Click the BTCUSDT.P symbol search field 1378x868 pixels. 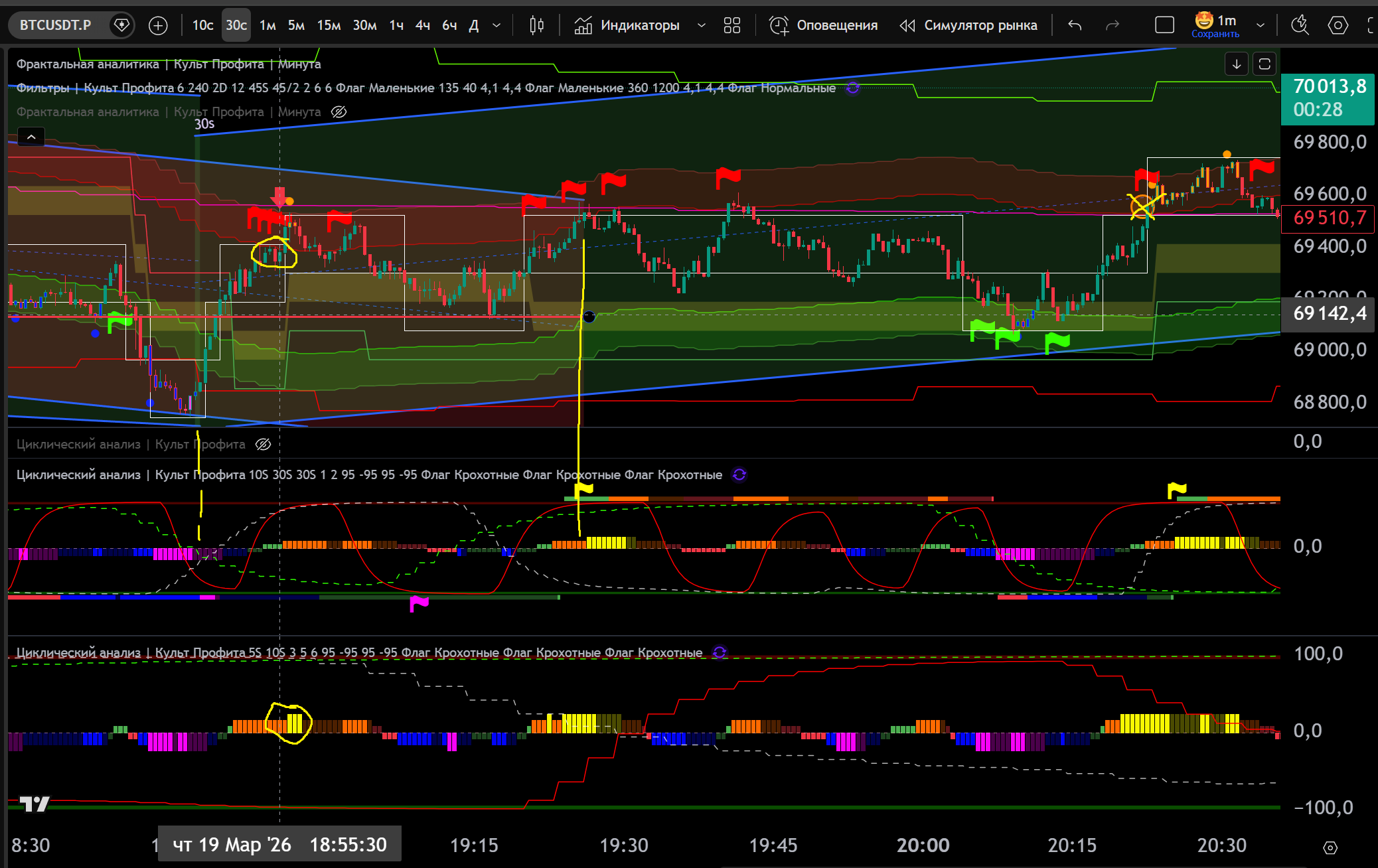[x=56, y=25]
